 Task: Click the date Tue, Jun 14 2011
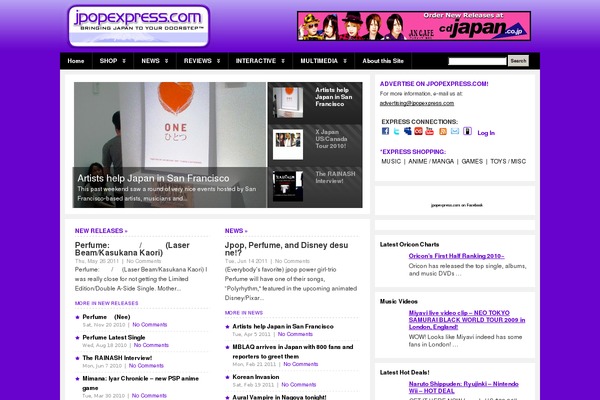pyautogui.click(x=248, y=261)
